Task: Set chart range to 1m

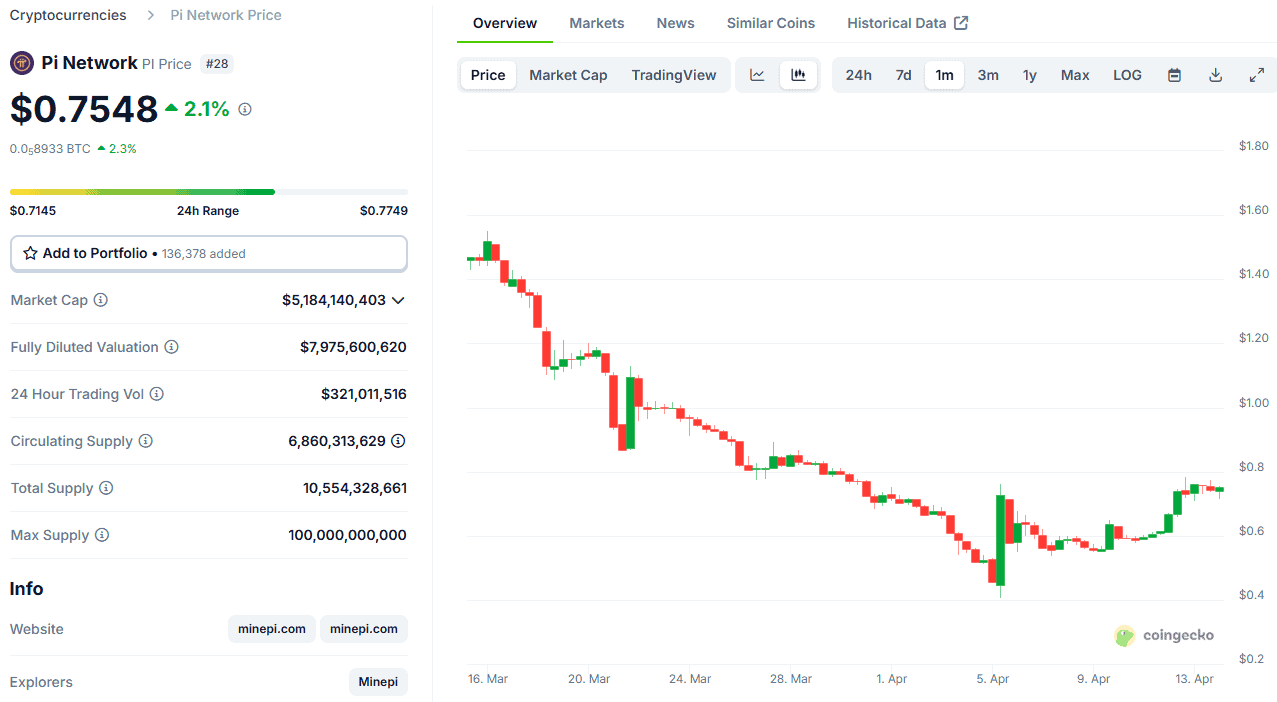Action: point(944,75)
